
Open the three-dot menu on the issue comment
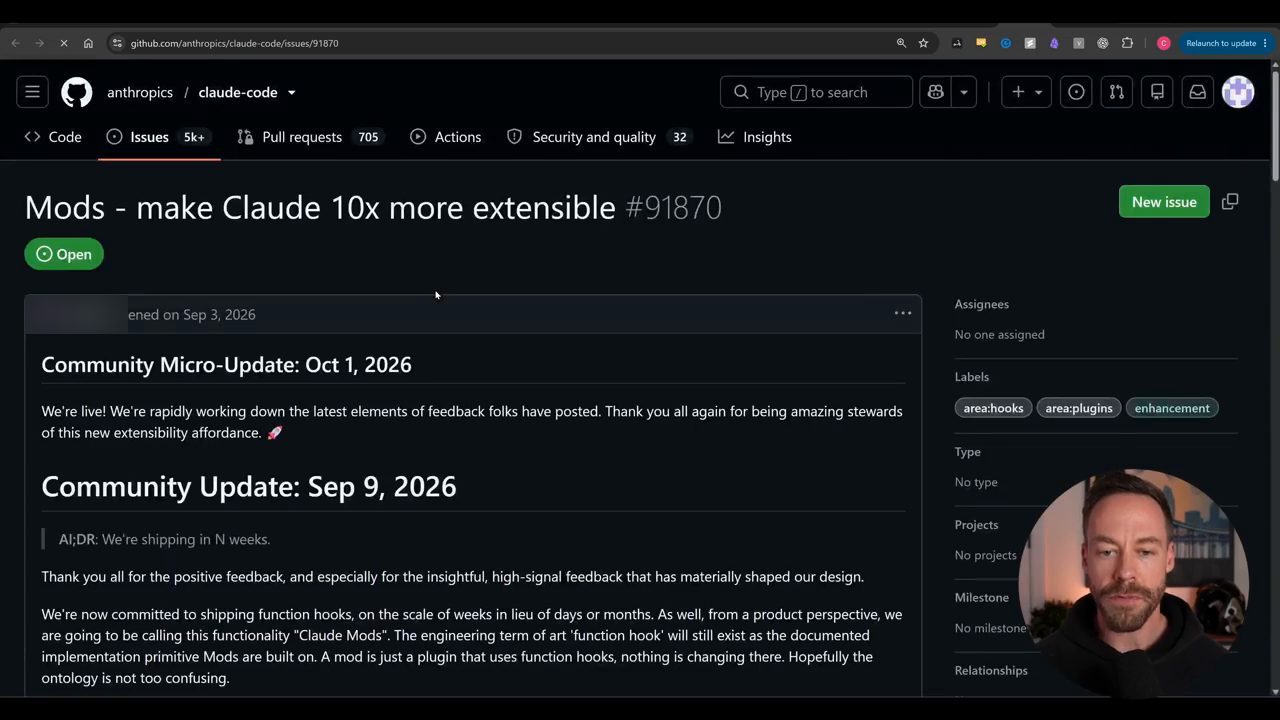click(903, 313)
